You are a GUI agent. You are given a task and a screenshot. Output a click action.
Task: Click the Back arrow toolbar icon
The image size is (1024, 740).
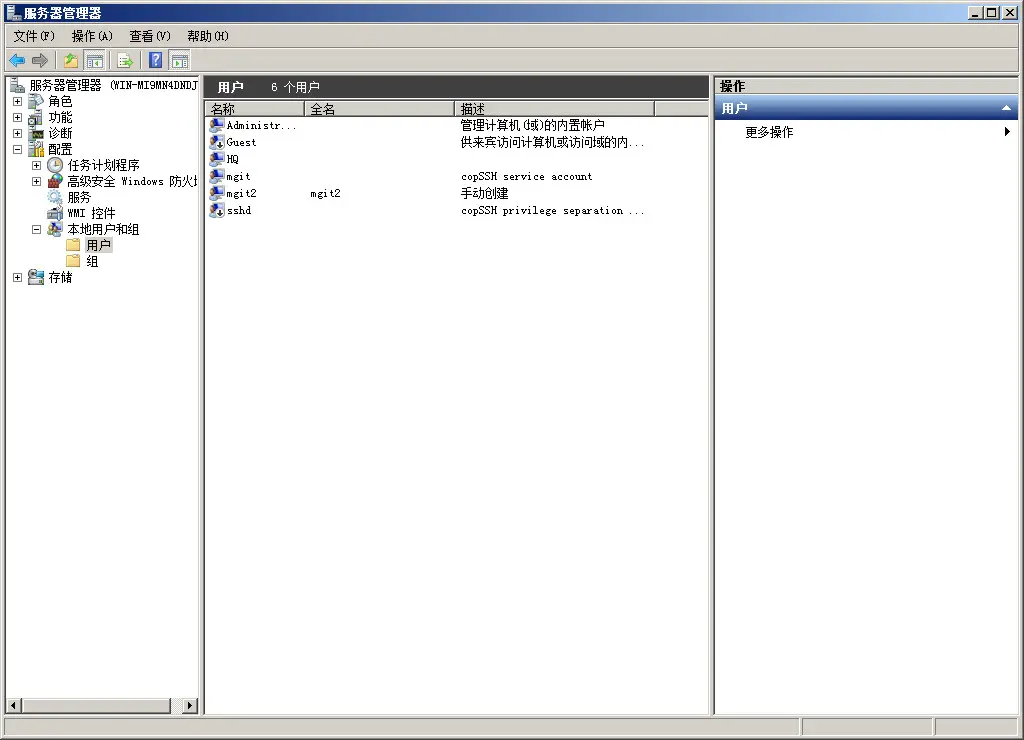point(17,61)
